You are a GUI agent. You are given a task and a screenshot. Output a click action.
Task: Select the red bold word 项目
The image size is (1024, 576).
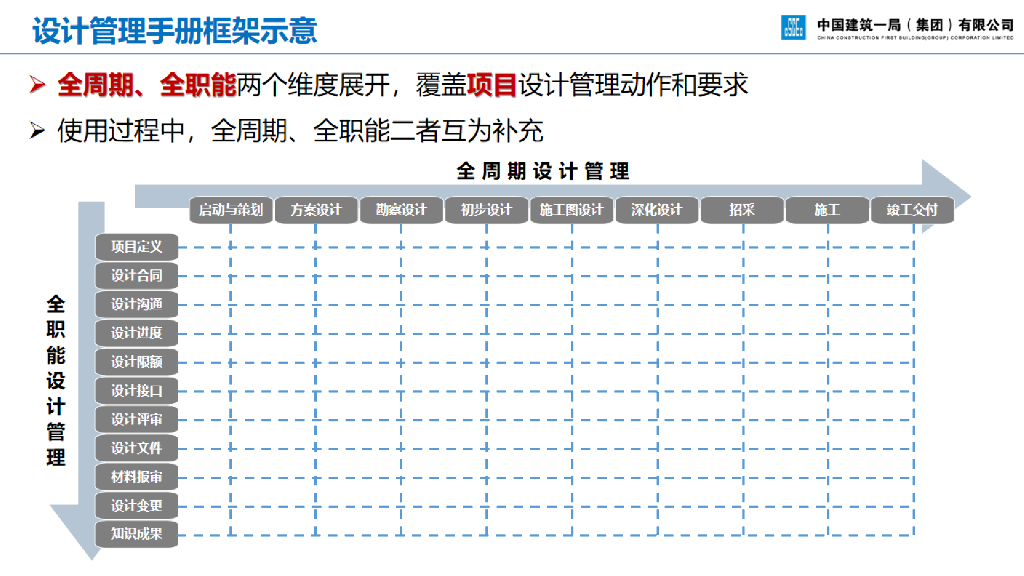click(x=492, y=85)
